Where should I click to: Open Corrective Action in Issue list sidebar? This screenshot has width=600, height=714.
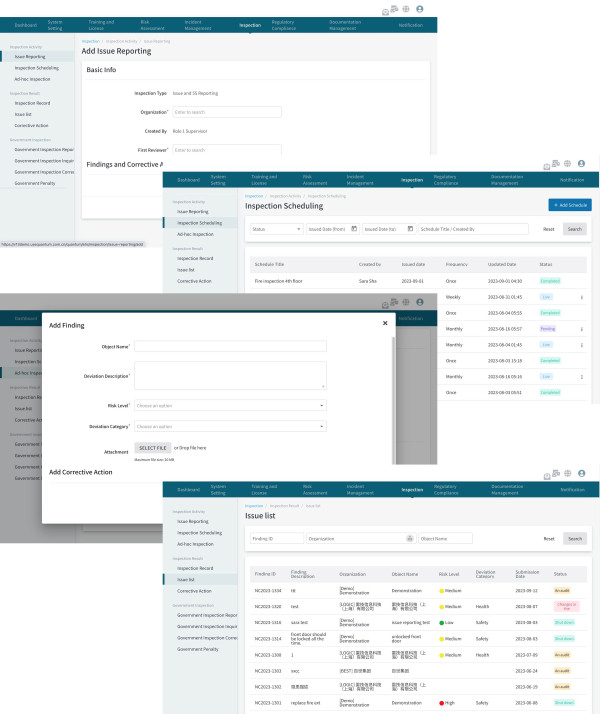point(194,591)
